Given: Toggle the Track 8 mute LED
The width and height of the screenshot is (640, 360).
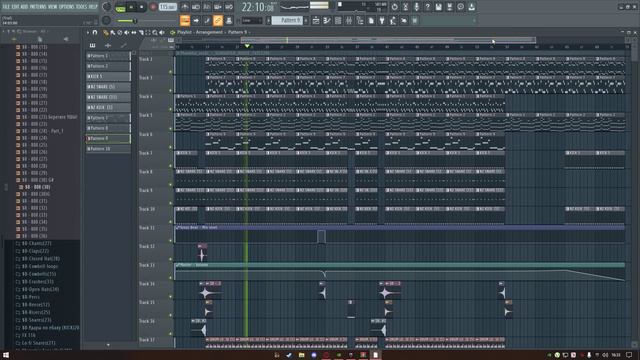Looking at the screenshot, I should point(171,184).
